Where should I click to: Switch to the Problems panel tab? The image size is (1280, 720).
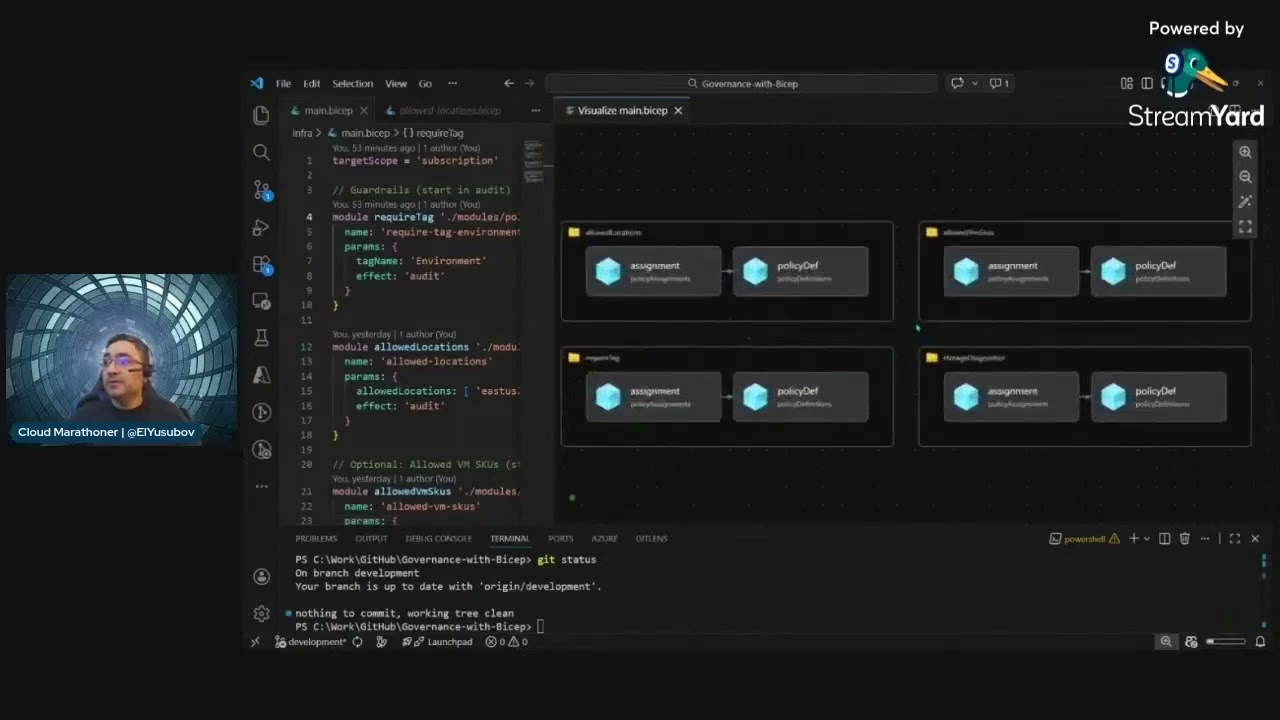(316, 538)
